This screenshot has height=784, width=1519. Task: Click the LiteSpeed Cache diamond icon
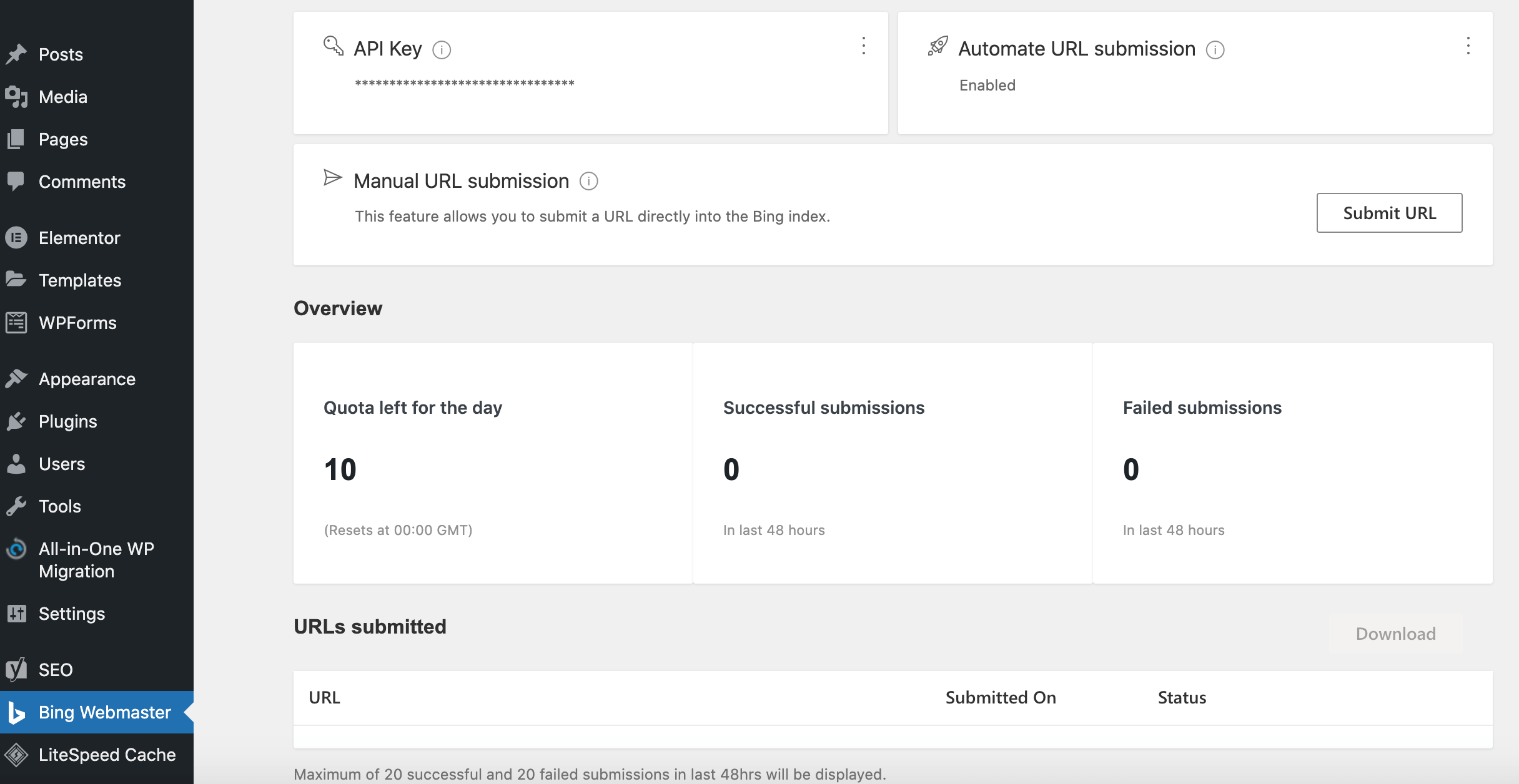click(x=17, y=755)
